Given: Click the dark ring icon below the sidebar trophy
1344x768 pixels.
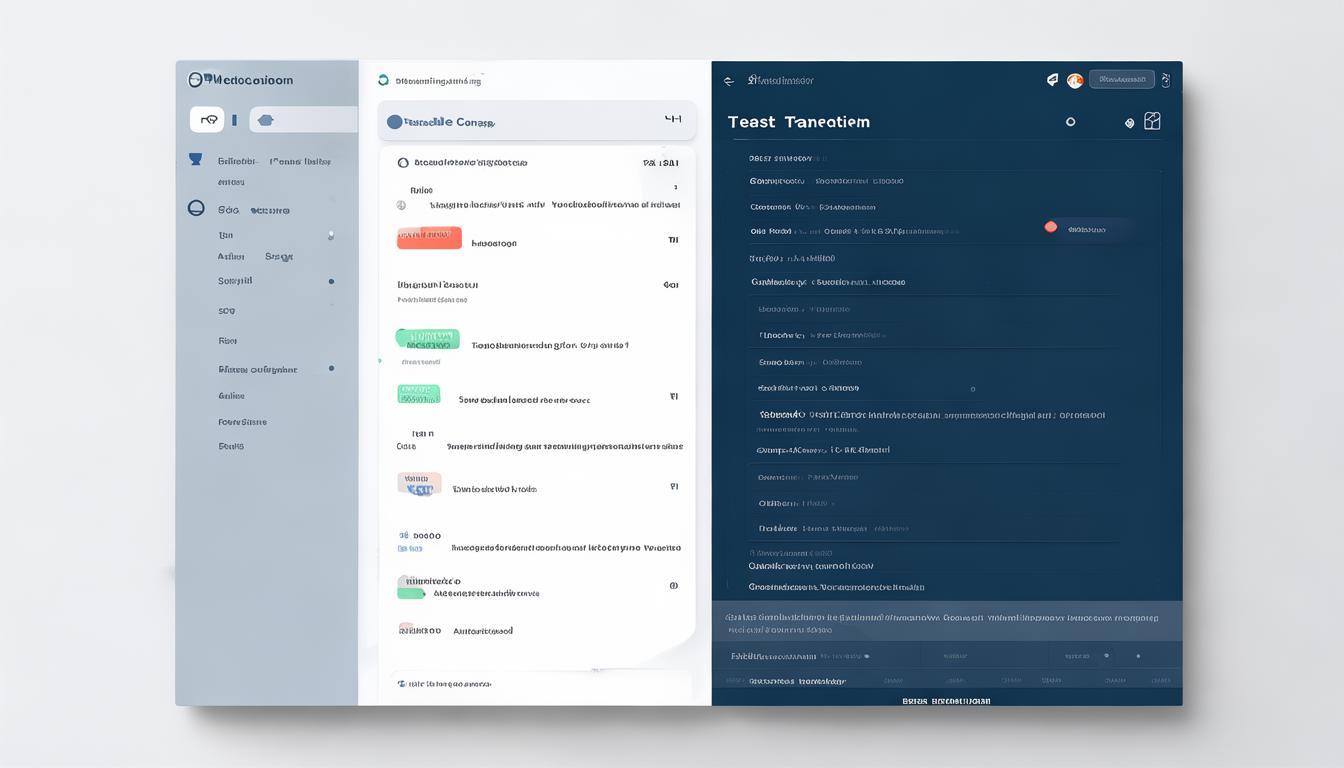Looking at the screenshot, I should point(196,208).
